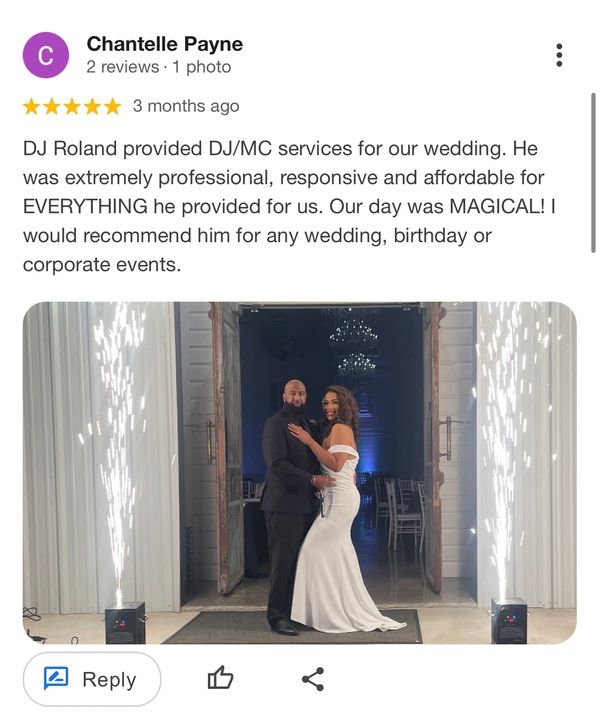
Task: Click the first gold rating star
Action: tap(31, 107)
